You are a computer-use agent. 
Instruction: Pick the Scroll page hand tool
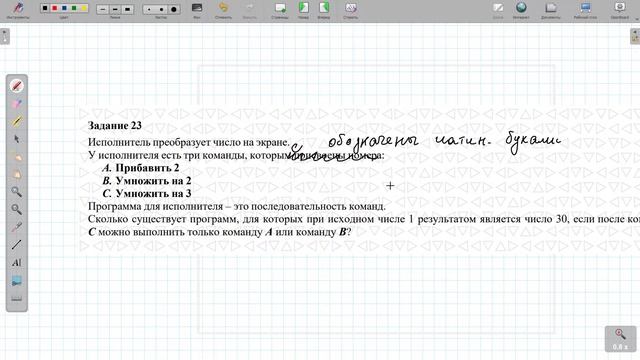[x=17, y=174]
